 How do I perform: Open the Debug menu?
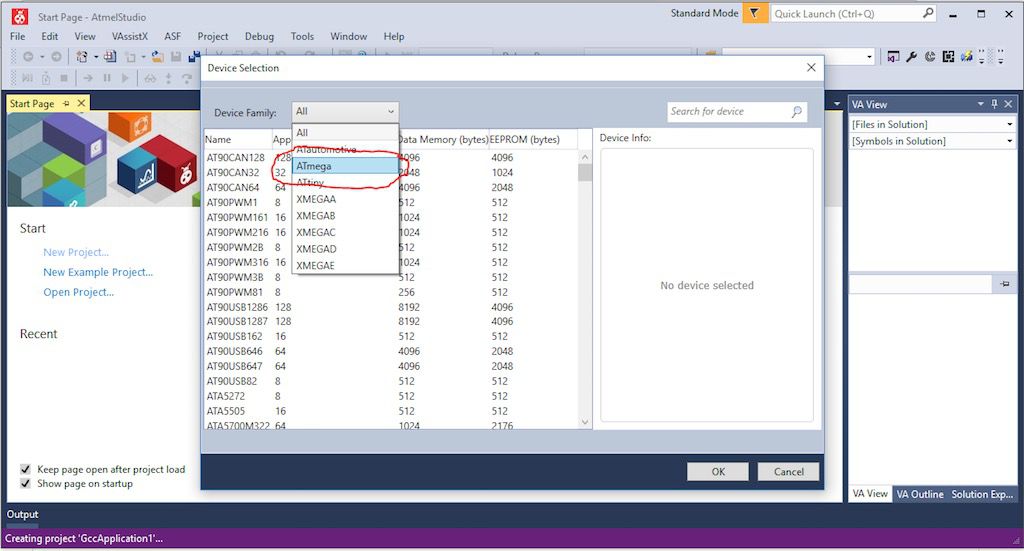tap(259, 37)
